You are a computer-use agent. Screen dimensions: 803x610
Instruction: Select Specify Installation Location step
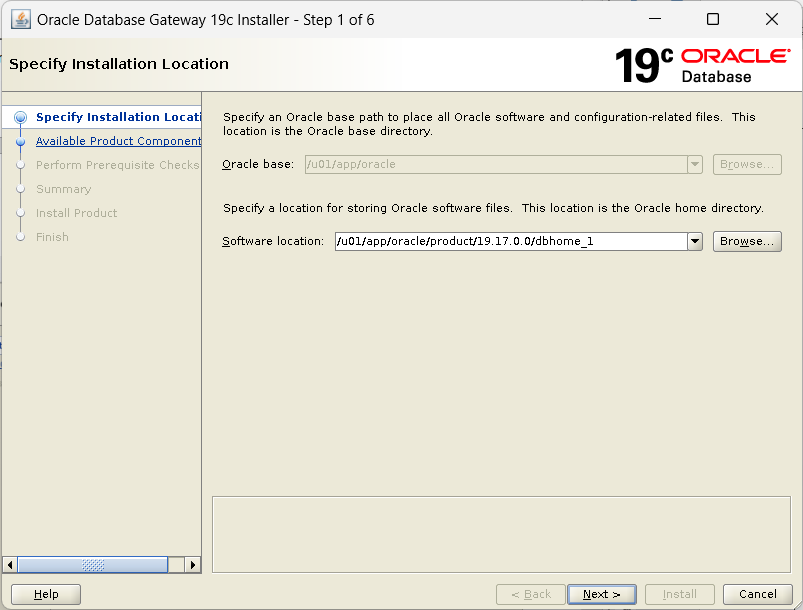pyautogui.click(x=118, y=117)
